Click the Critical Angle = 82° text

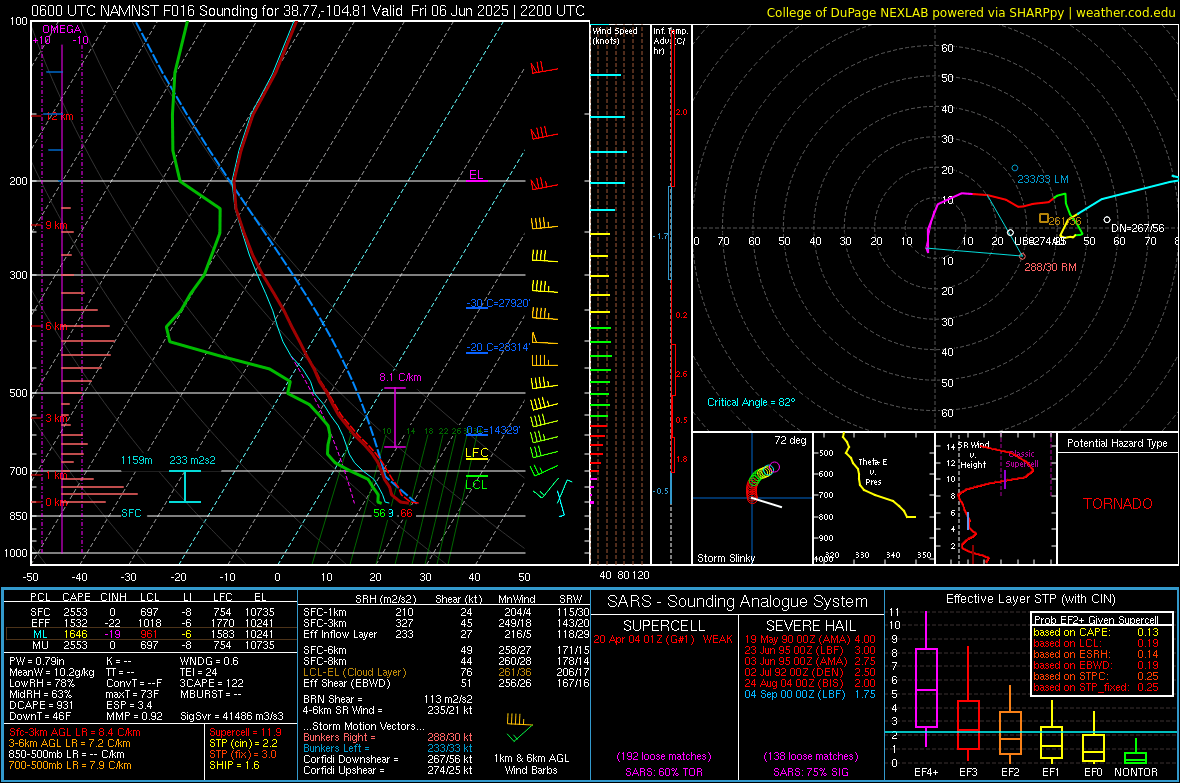pyautogui.click(x=751, y=402)
